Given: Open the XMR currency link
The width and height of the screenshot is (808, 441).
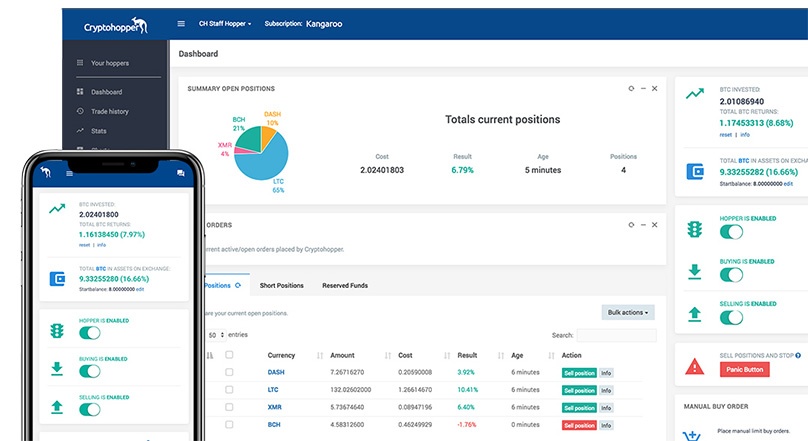Looking at the screenshot, I should (x=274, y=407).
